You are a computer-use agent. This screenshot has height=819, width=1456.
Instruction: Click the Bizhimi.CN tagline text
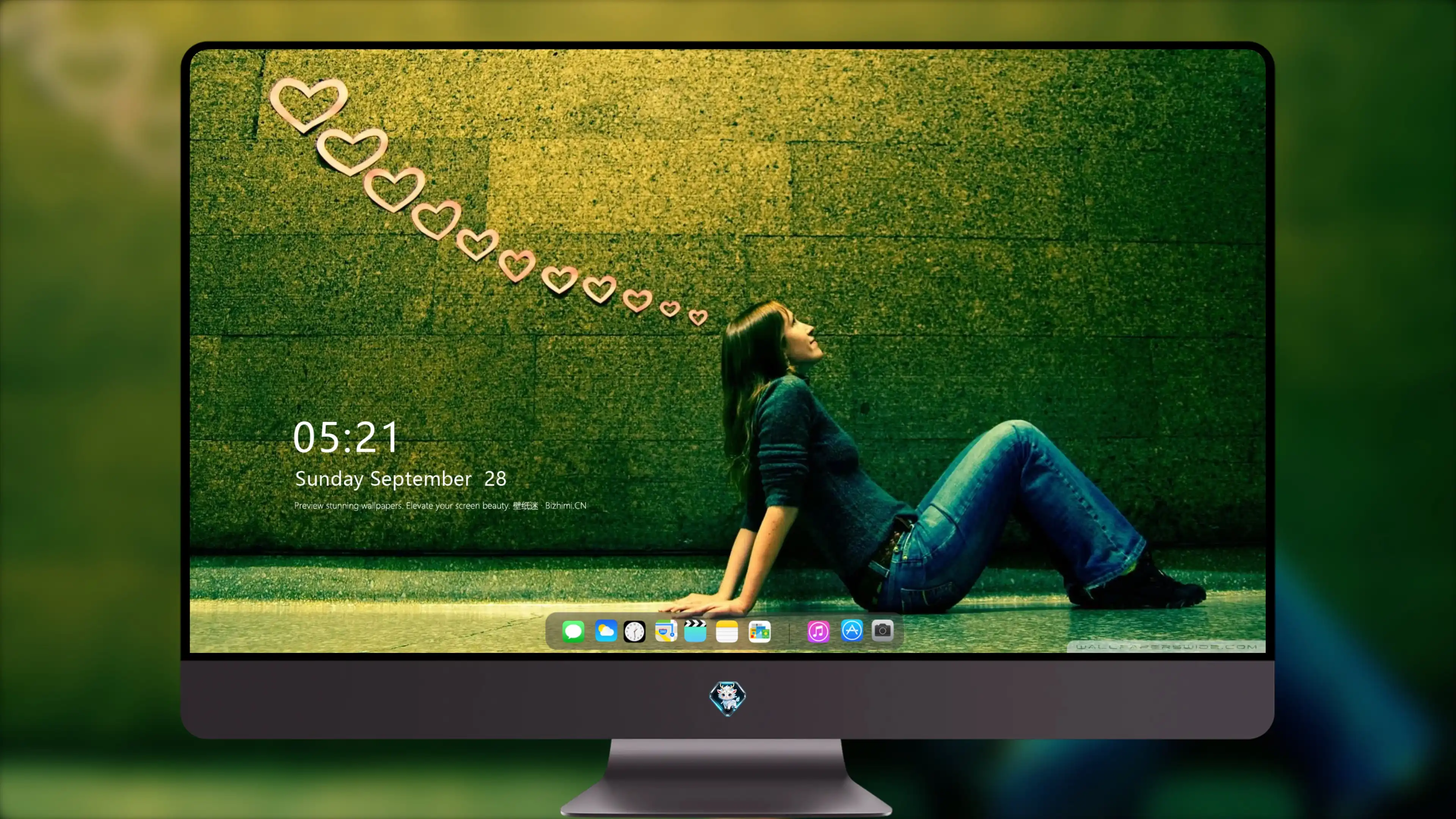(x=440, y=506)
